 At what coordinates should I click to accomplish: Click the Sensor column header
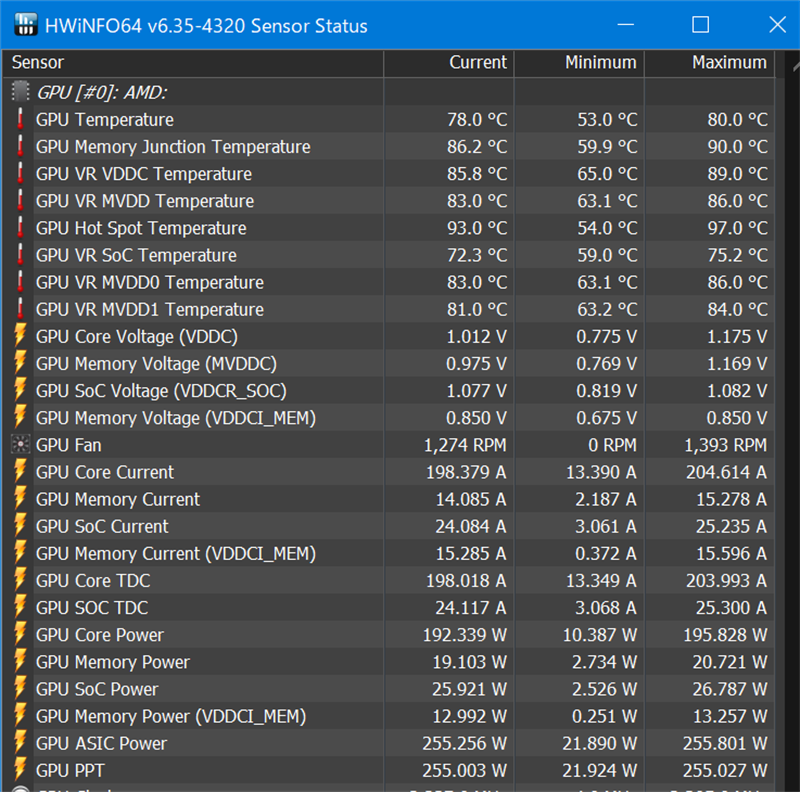pos(193,63)
